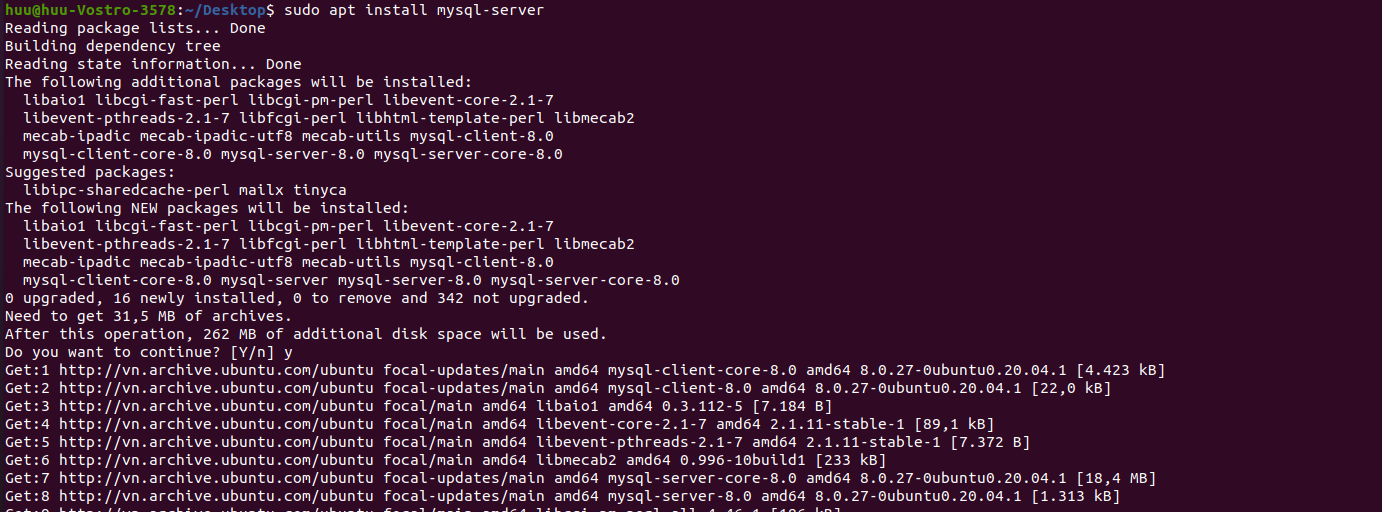The width and height of the screenshot is (1382, 512).
Task: Open the Get:1 vn.archive.ubuntu.com URL
Action: pyautogui.click(x=216, y=370)
